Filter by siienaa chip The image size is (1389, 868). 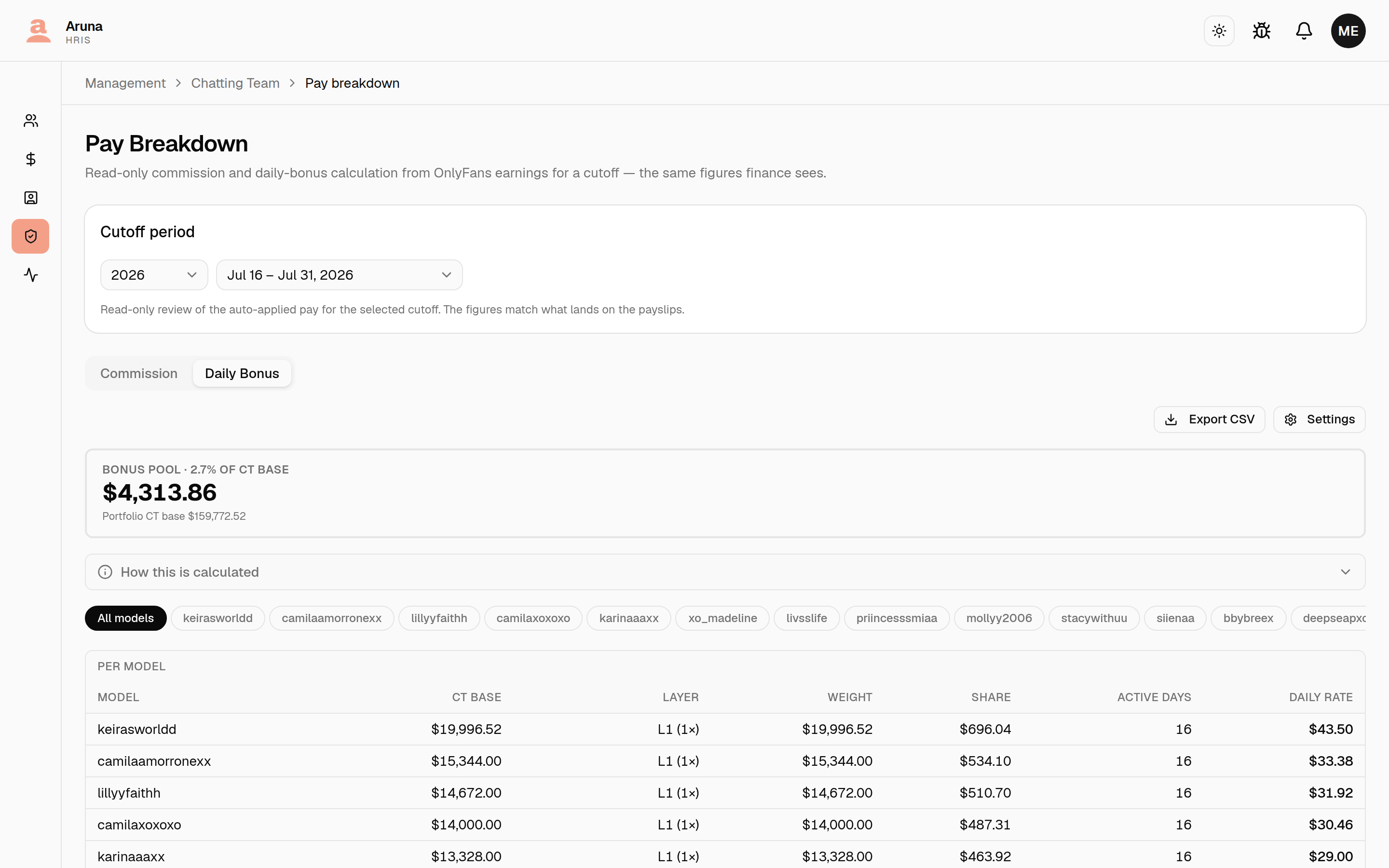[1175, 618]
